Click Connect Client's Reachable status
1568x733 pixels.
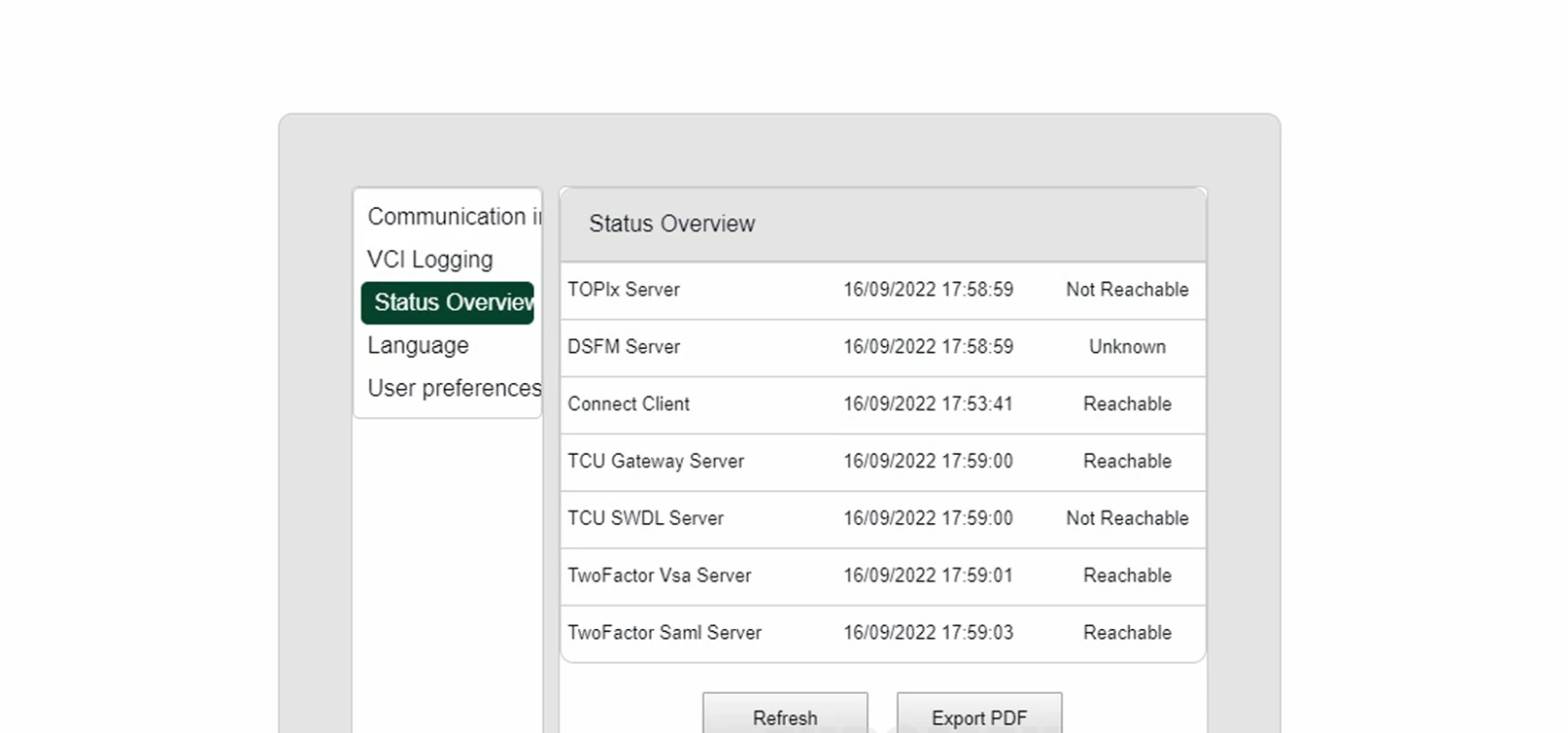click(x=1127, y=404)
